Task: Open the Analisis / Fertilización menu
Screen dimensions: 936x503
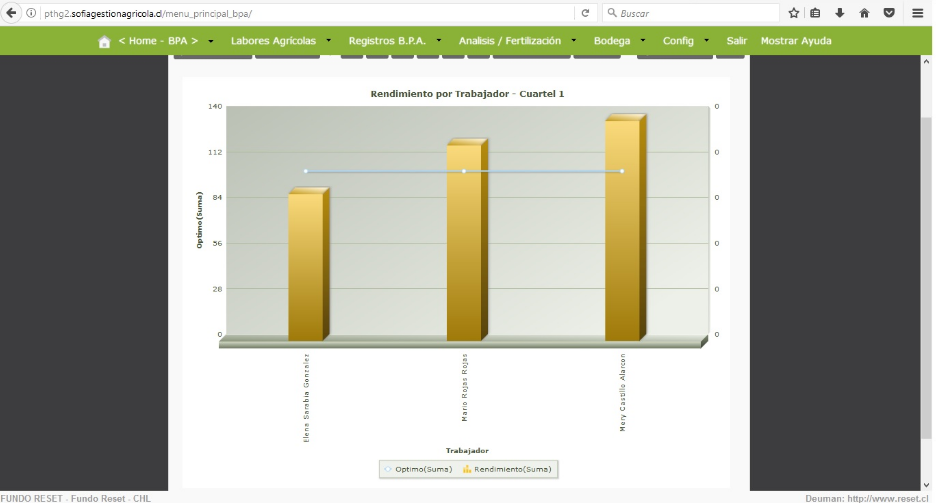Action: click(510, 41)
